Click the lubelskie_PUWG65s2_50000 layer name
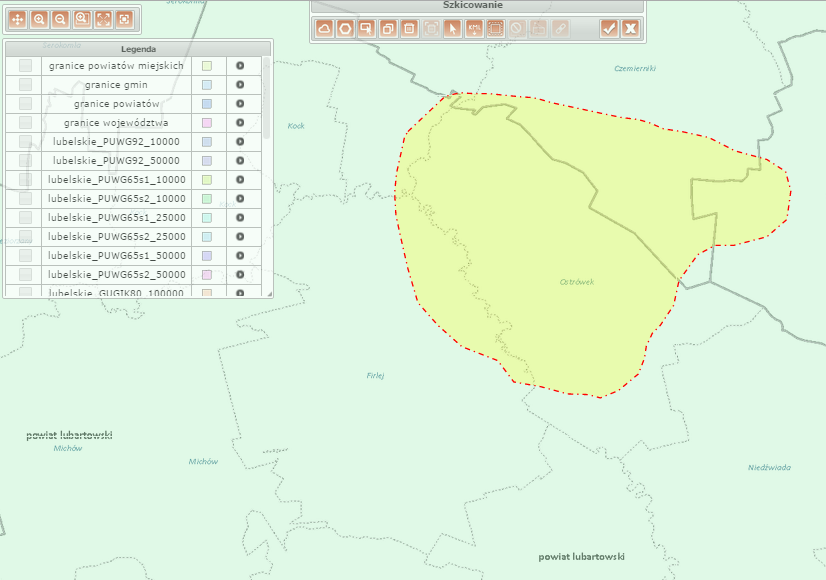This screenshot has width=826, height=580. pos(116,274)
